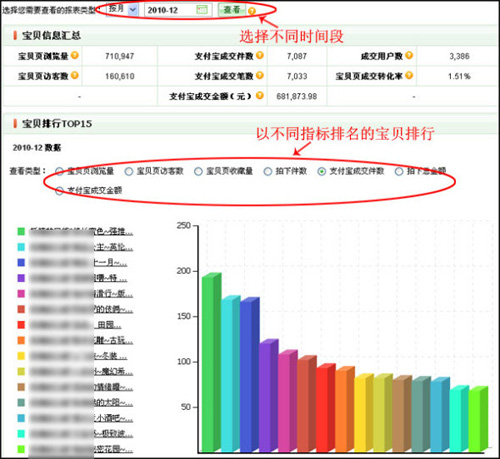Click the cyan legend swatch beside 主~英伦...

tap(21, 247)
